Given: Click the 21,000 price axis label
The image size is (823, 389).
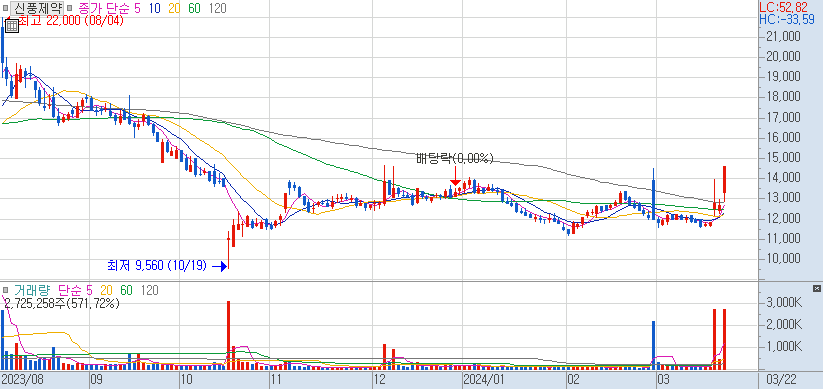Looking at the screenshot, I should [x=784, y=37].
